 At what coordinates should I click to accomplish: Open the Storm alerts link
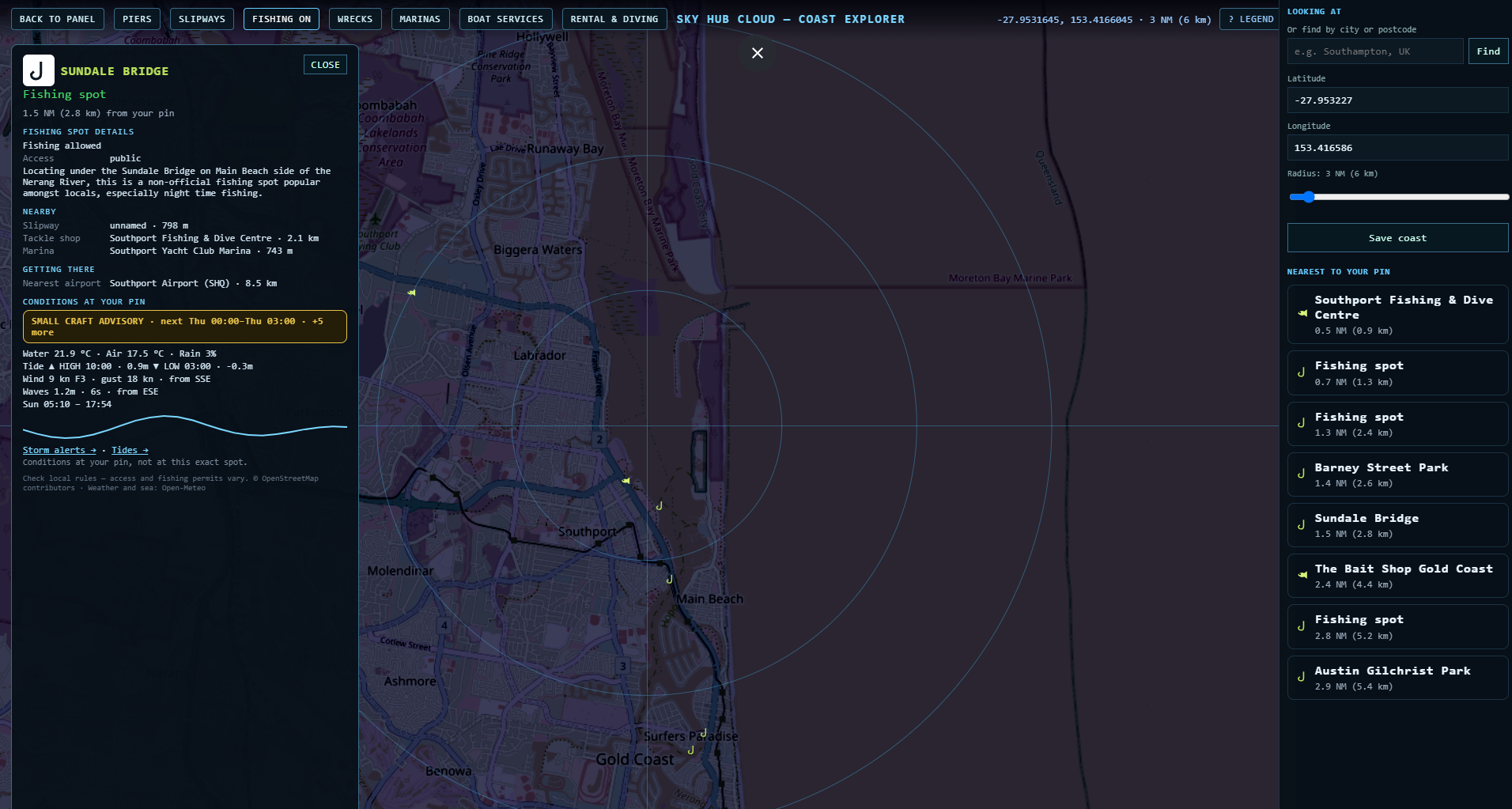59,450
